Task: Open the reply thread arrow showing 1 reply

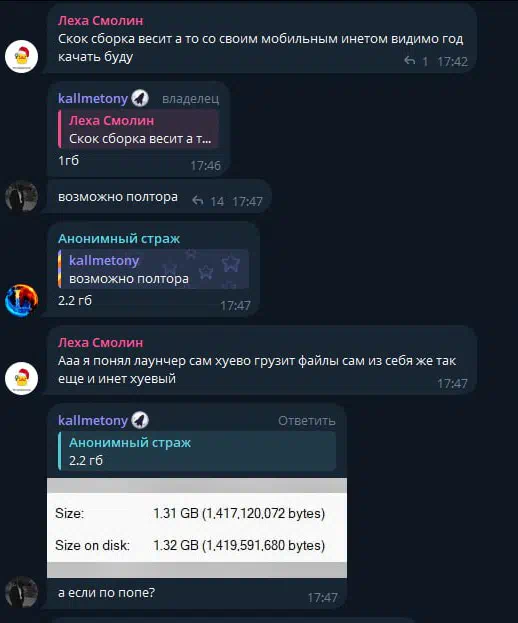Action: [x=410, y=61]
